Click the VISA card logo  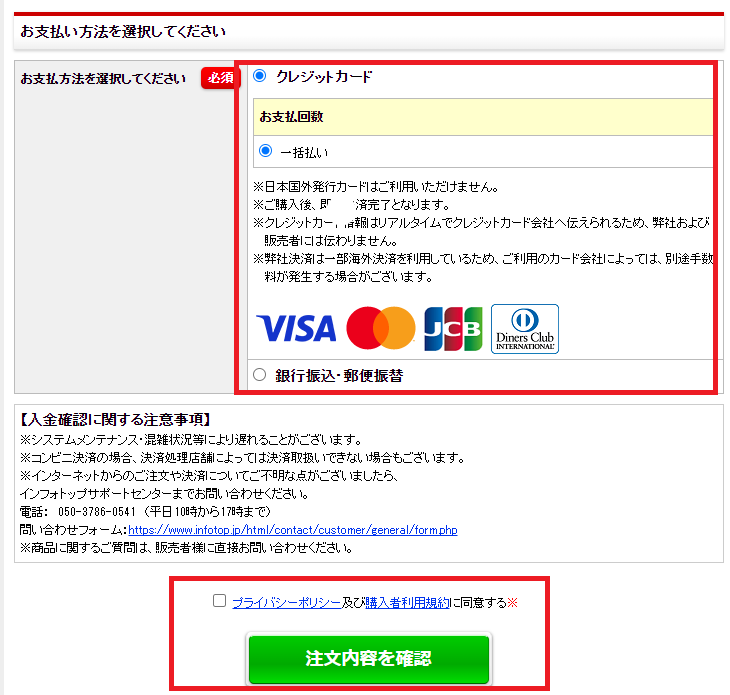296,328
